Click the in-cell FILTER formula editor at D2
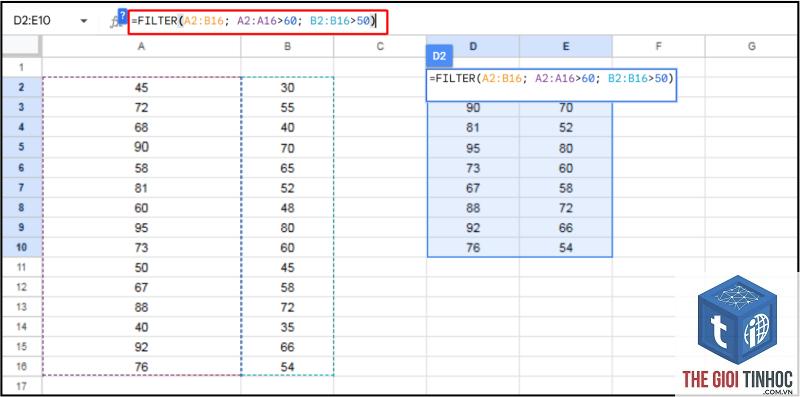The image size is (800, 397). (x=552, y=85)
